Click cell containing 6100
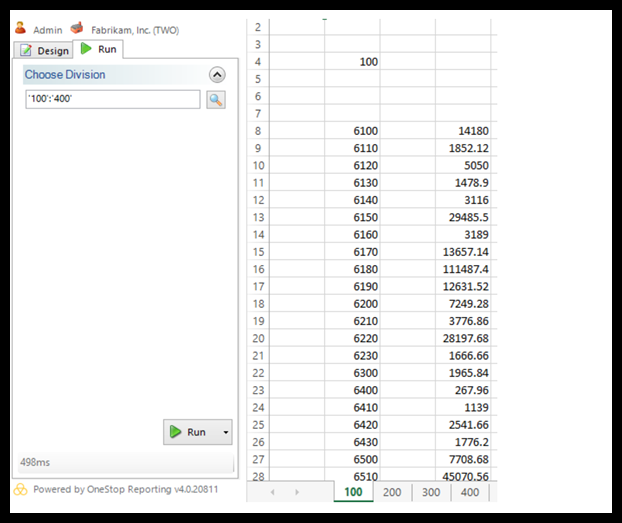Image resolution: width=622 pixels, height=523 pixels. pos(353,131)
